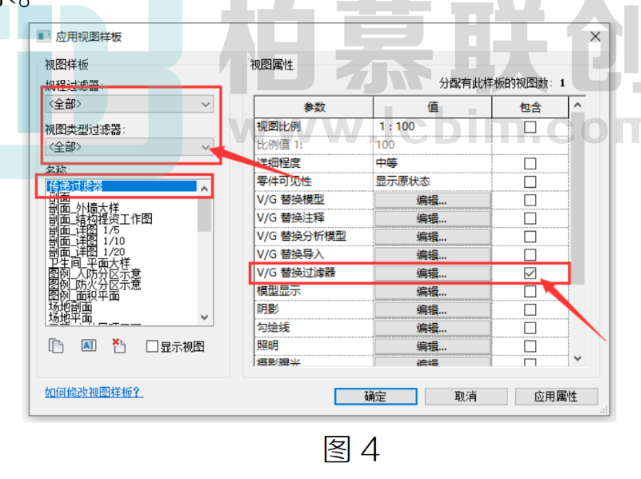This screenshot has width=641, height=479.
Task: Select 剖面_详图 1/5 template
Action: pos(84,230)
